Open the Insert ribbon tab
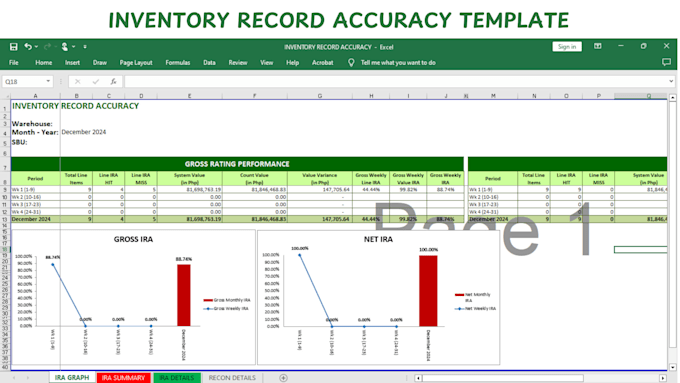This screenshot has height=383, width=680. coord(72,62)
